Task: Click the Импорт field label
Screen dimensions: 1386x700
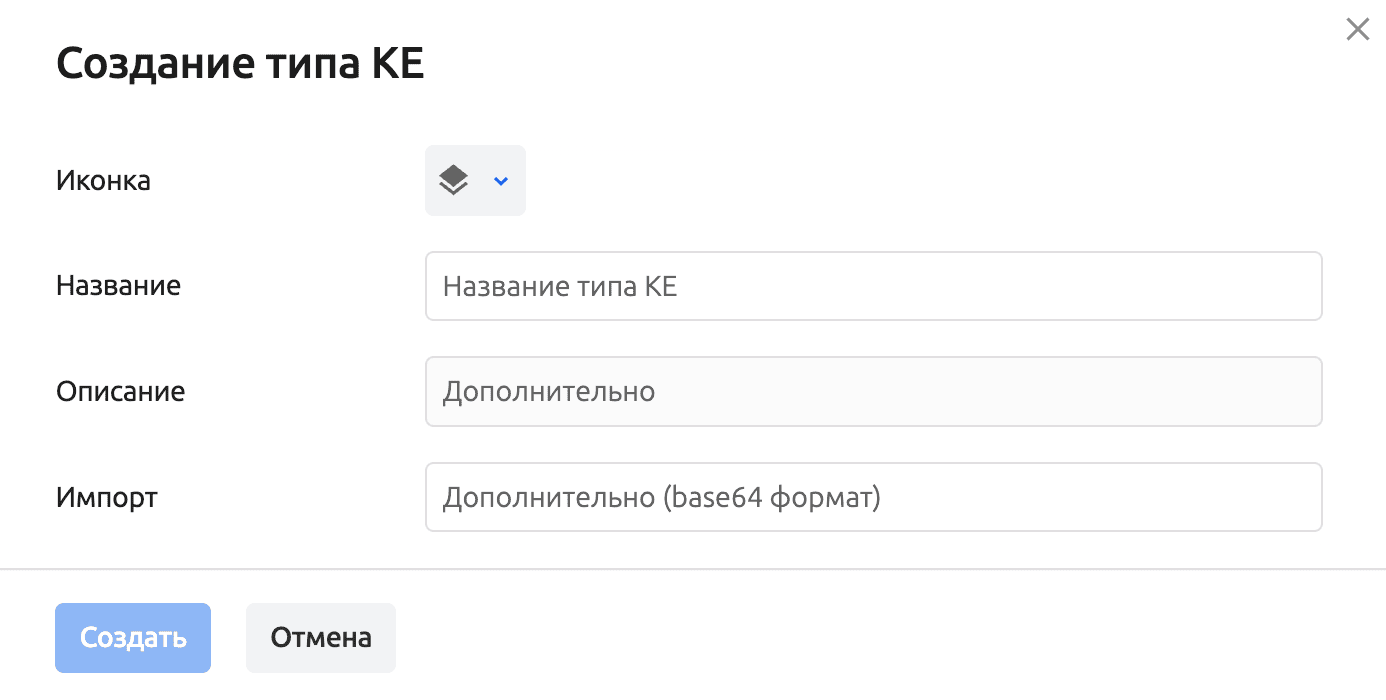Action: [x=106, y=497]
